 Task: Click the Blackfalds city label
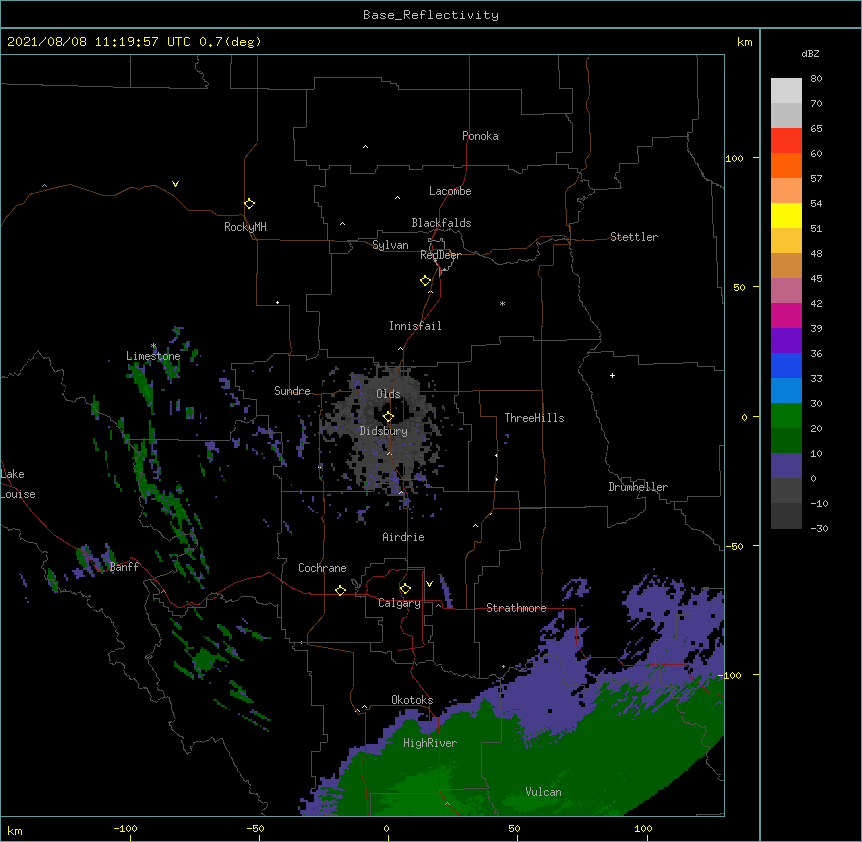pyautogui.click(x=441, y=223)
